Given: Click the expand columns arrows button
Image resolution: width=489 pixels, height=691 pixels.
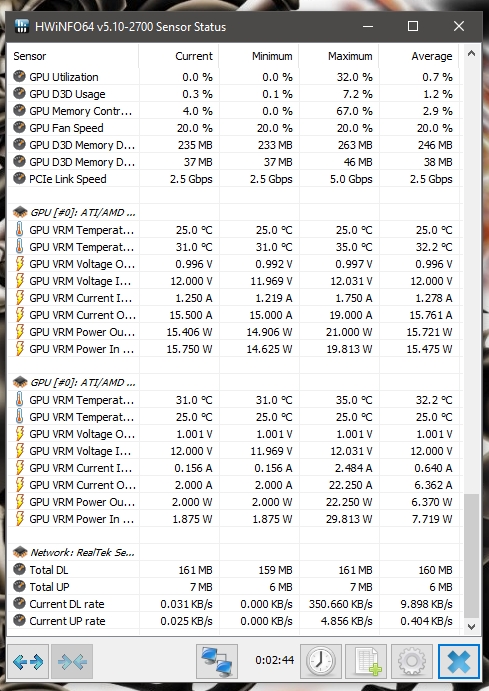Looking at the screenshot, I should click(x=28, y=661).
